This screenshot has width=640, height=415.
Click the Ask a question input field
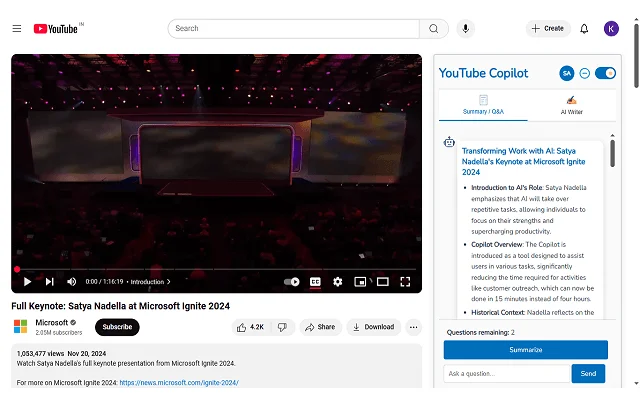pos(506,373)
